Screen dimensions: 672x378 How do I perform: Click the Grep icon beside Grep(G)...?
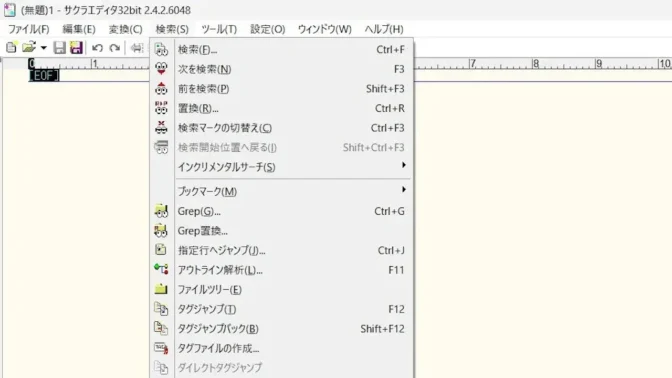pos(161,211)
